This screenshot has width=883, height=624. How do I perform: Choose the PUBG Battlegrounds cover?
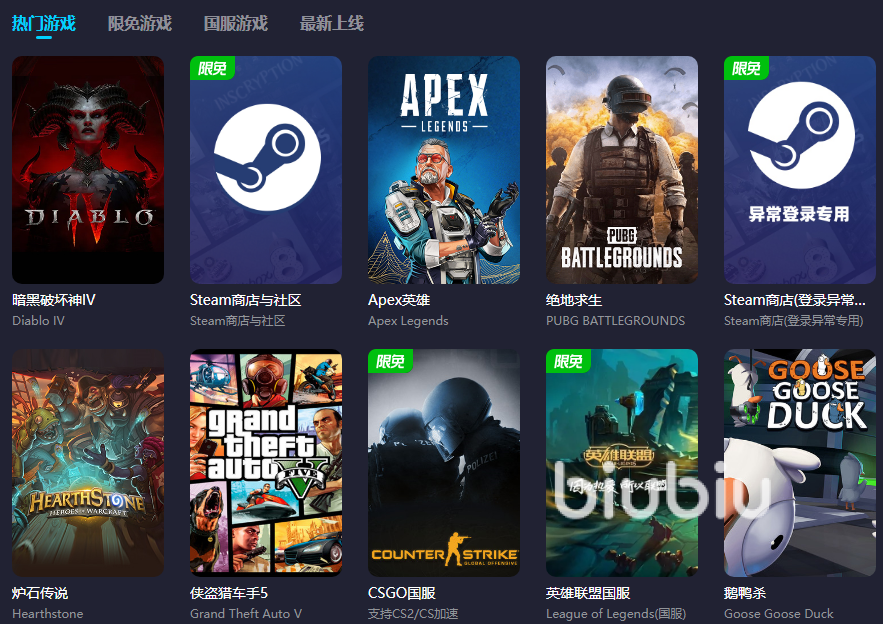point(622,169)
